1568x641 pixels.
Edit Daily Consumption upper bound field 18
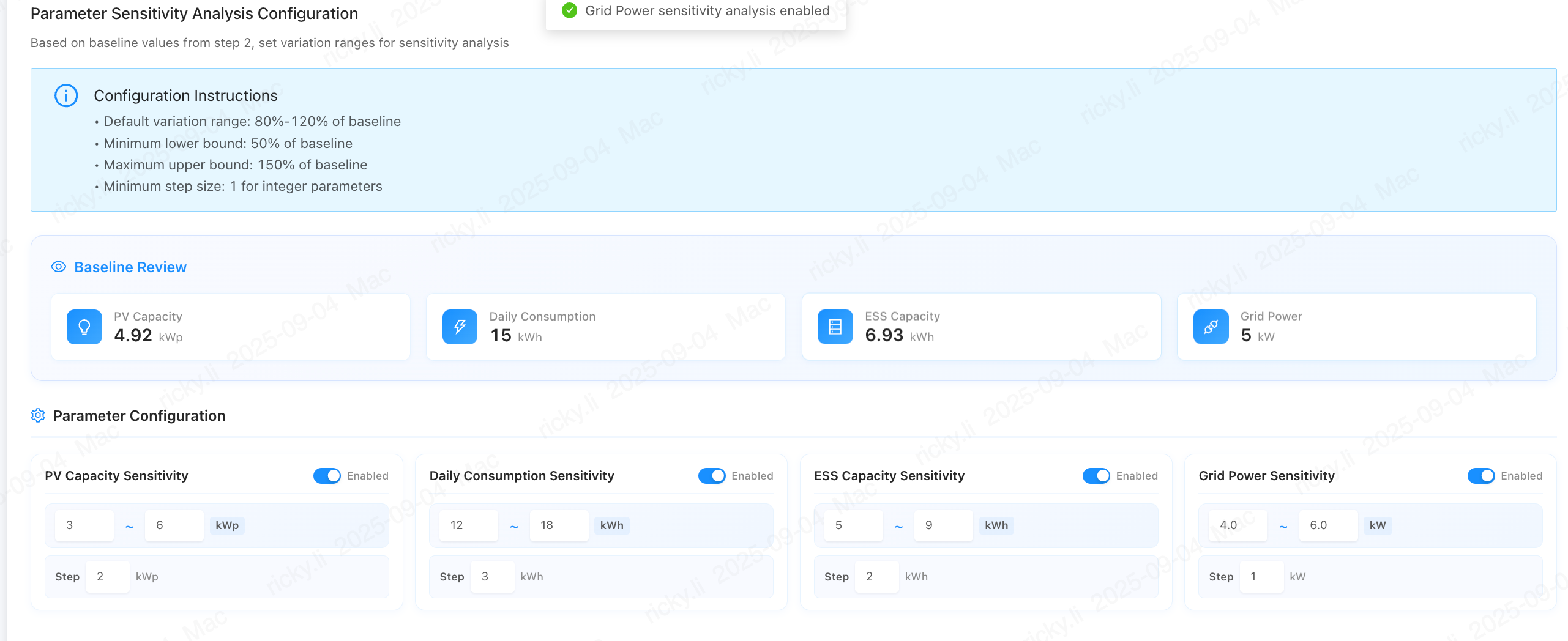[x=559, y=525]
